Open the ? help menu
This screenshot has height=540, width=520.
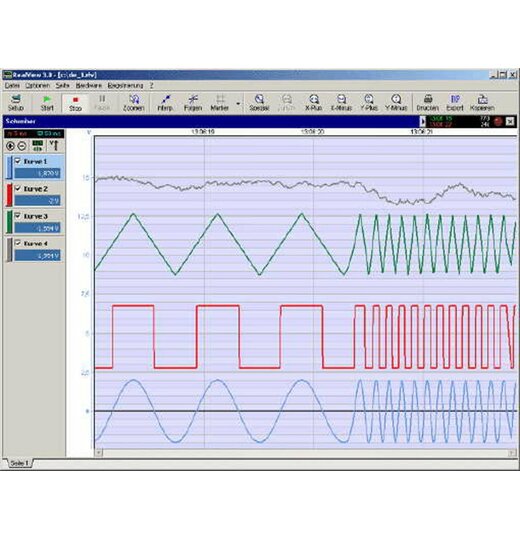(x=152, y=85)
